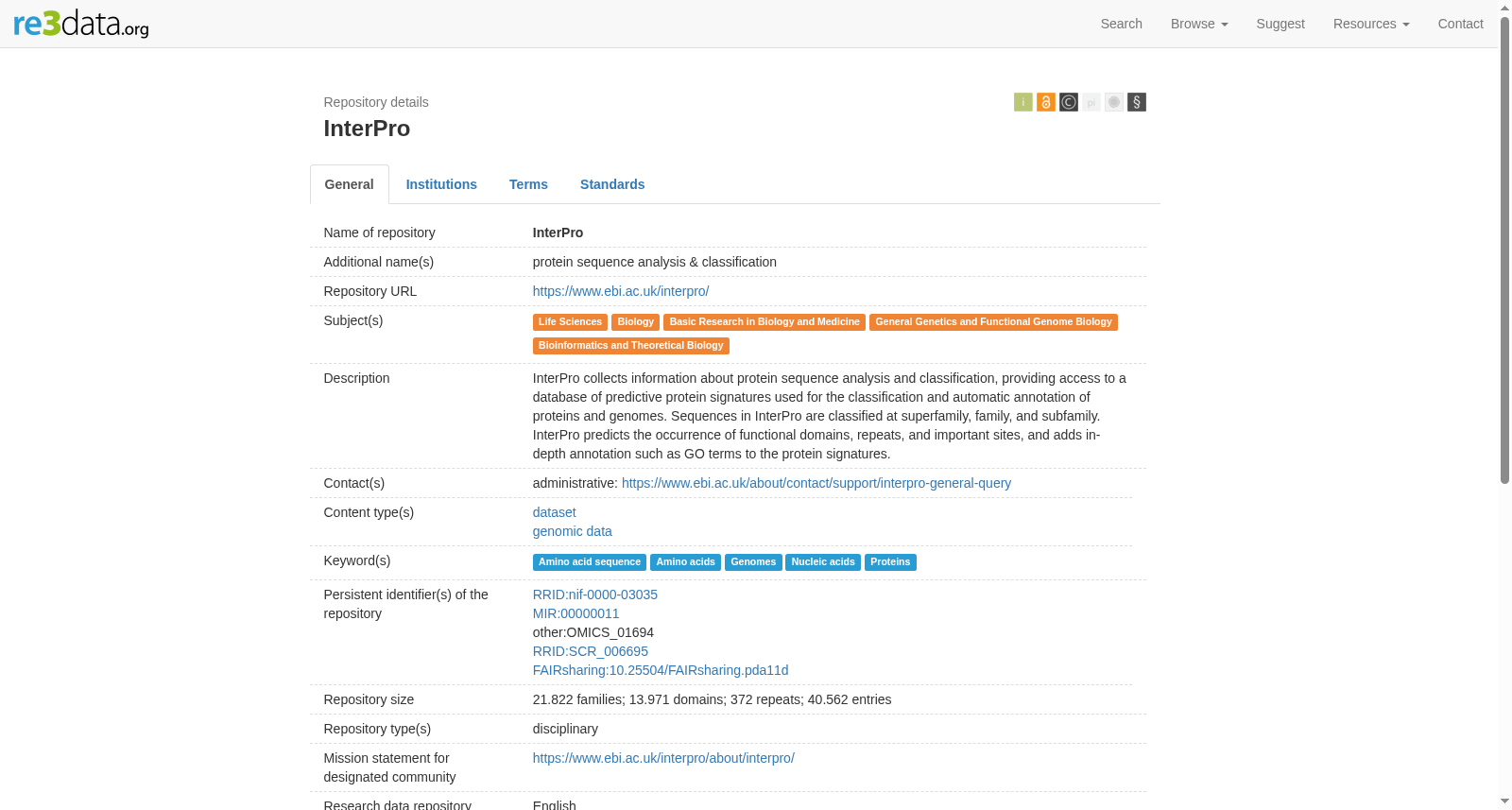Viewport: 1512px width, 810px height.
Task: Click the orange open access lock badge
Action: tap(1045, 102)
